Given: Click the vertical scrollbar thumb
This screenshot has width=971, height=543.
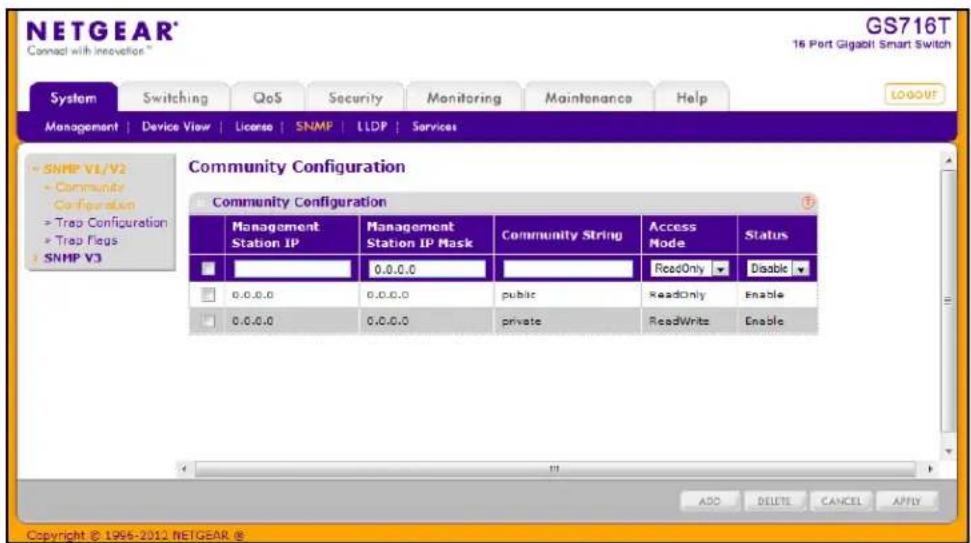Looking at the screenshot, I should point(948,300).
